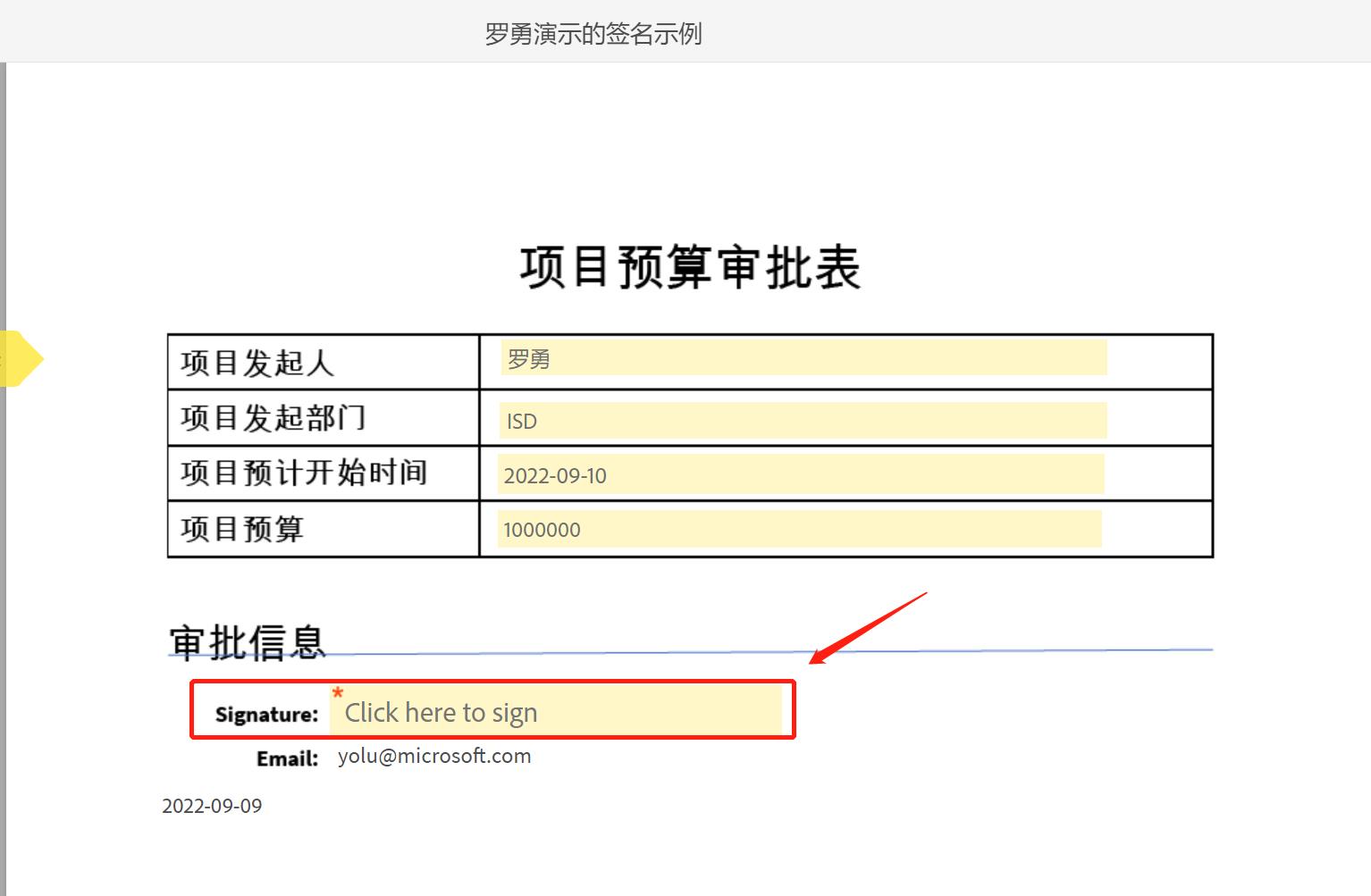Click the 审批信息 section heading
This screenshot has width=1371, height=896.
tap(248, 642)
